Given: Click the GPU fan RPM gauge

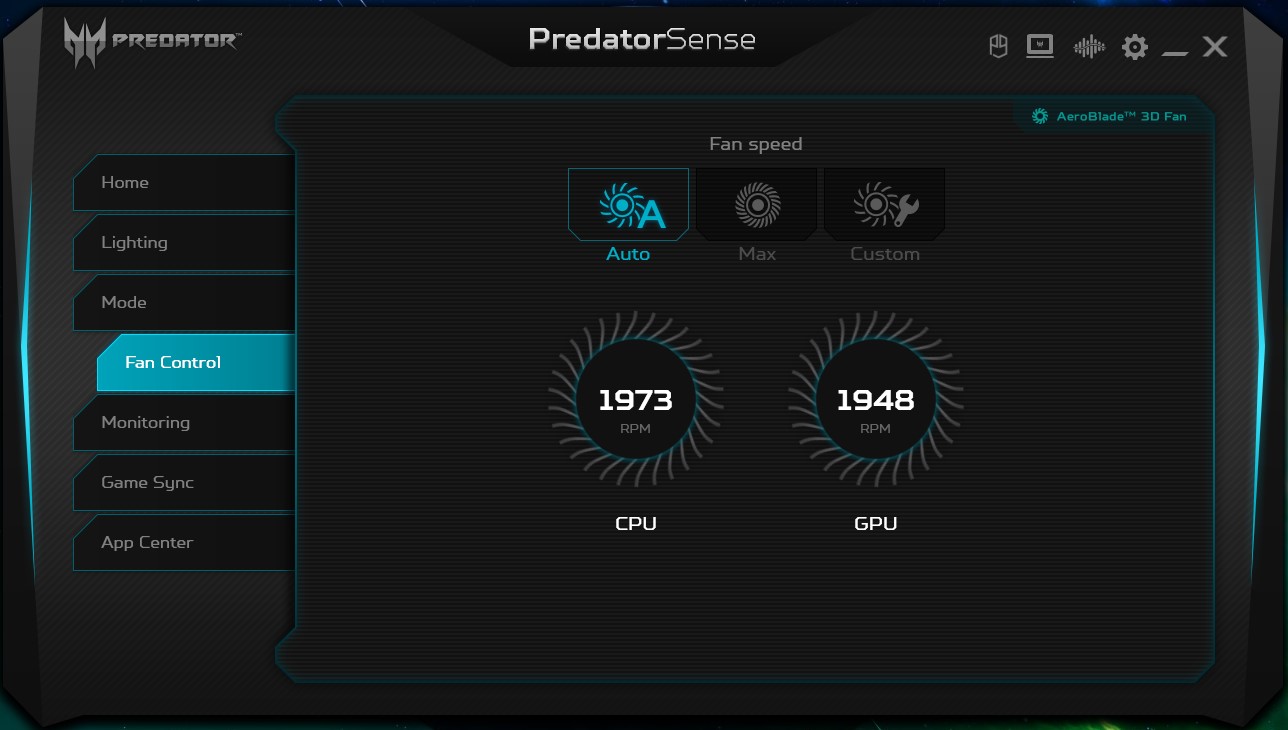Looking at the screenshot, I should point(876,400).
